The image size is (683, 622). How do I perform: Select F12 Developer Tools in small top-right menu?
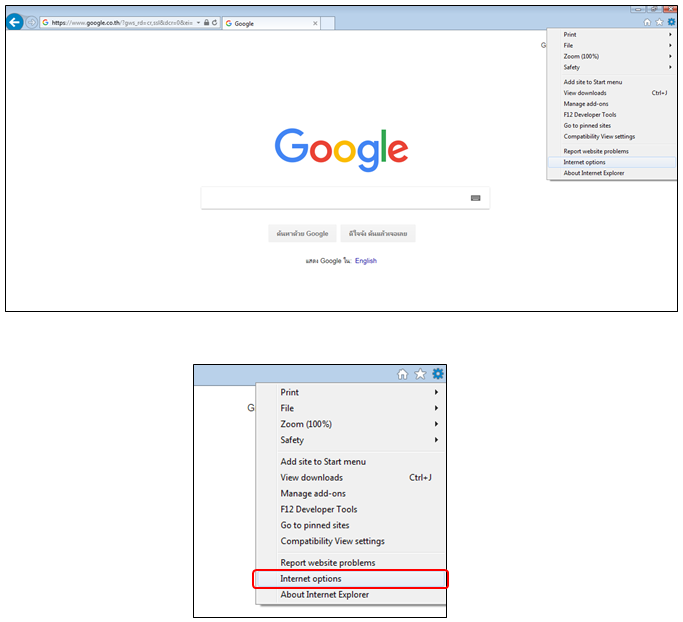coord(612,115)
